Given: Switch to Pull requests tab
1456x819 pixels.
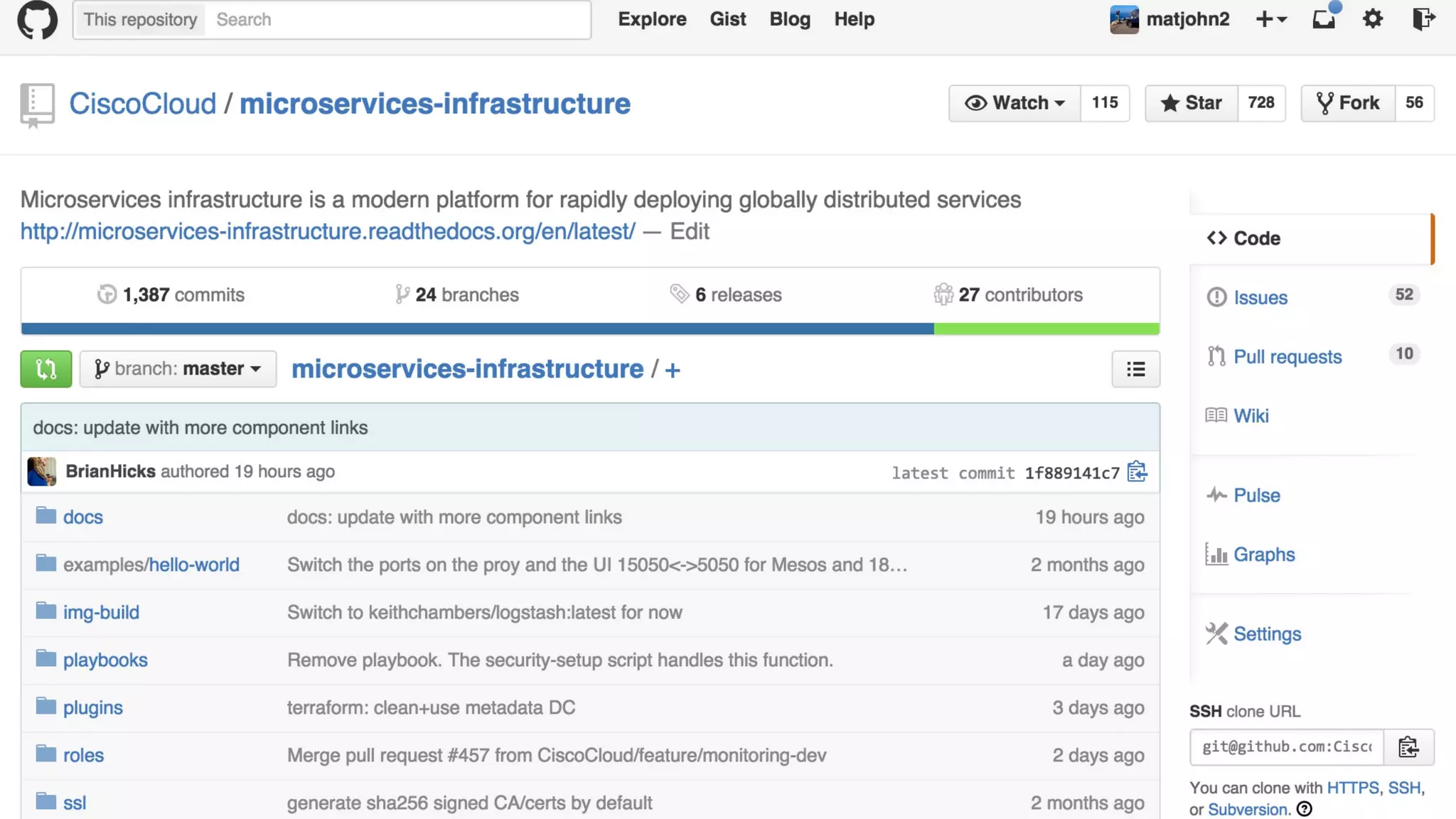Looking at the screenshot, I should point(1287,357).
